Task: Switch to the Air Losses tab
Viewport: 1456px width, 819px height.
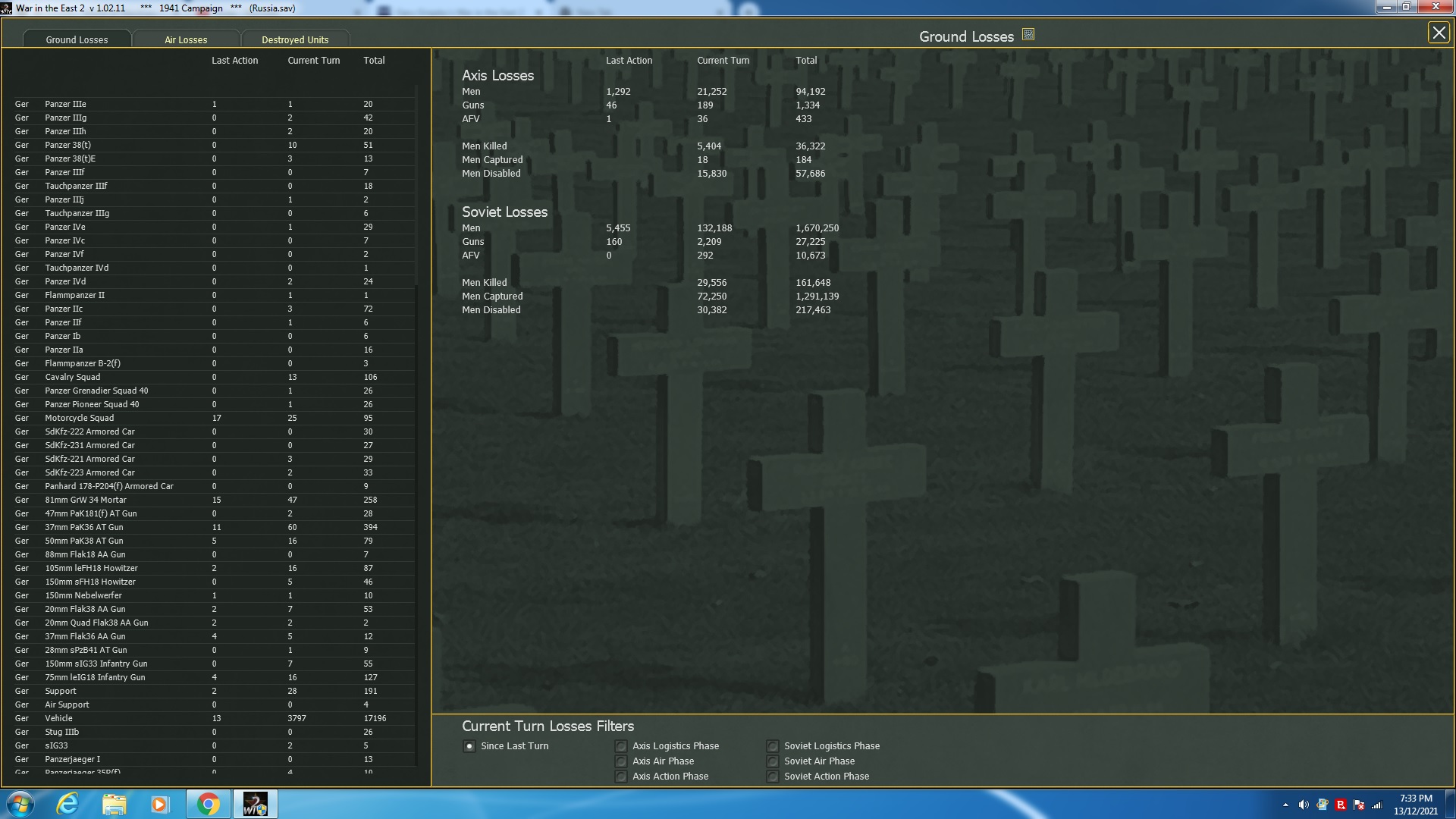Action: (x=186, y=39)
